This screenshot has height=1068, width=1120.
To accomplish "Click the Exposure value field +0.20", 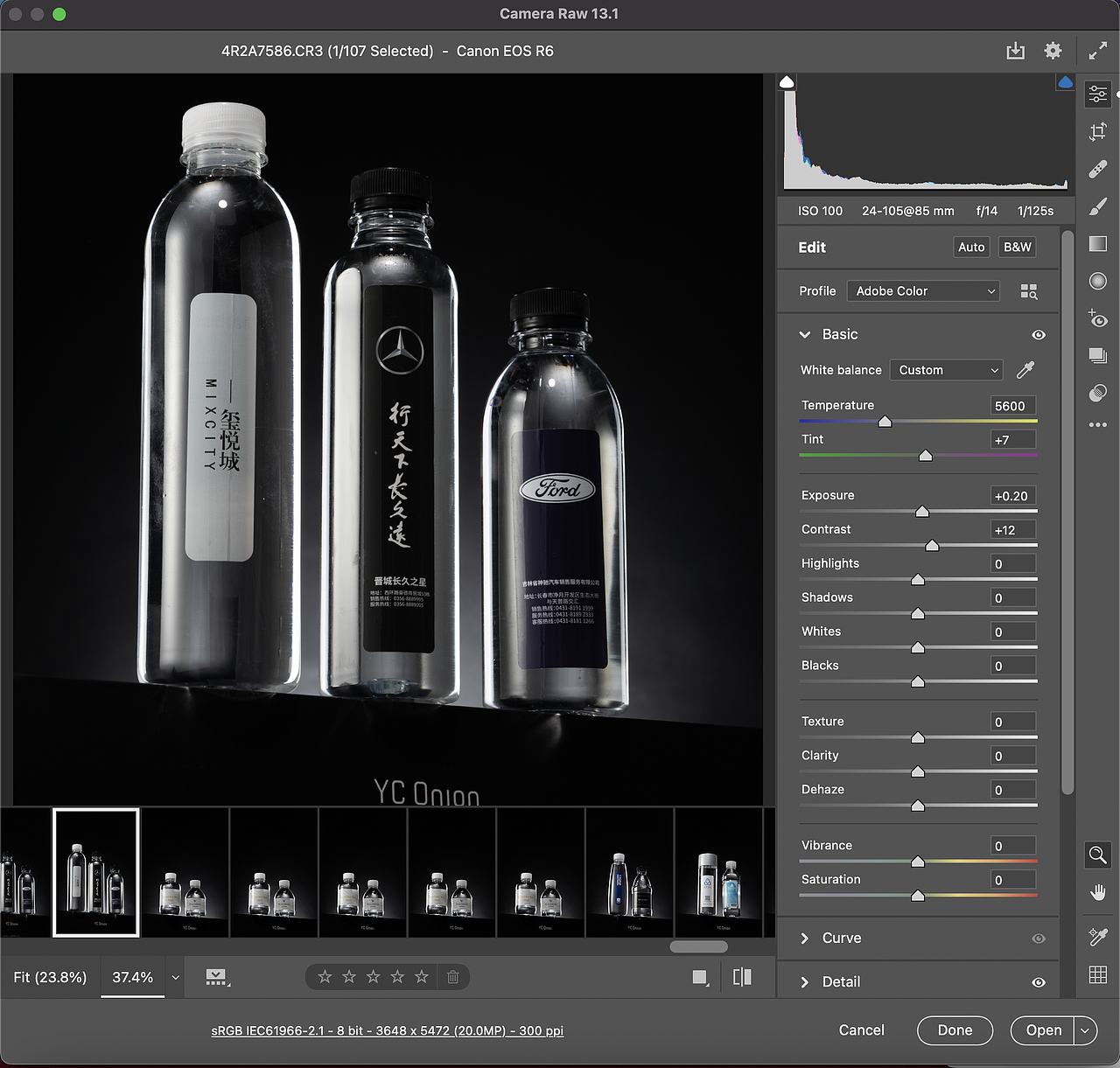I will (x=1013, y=496).
